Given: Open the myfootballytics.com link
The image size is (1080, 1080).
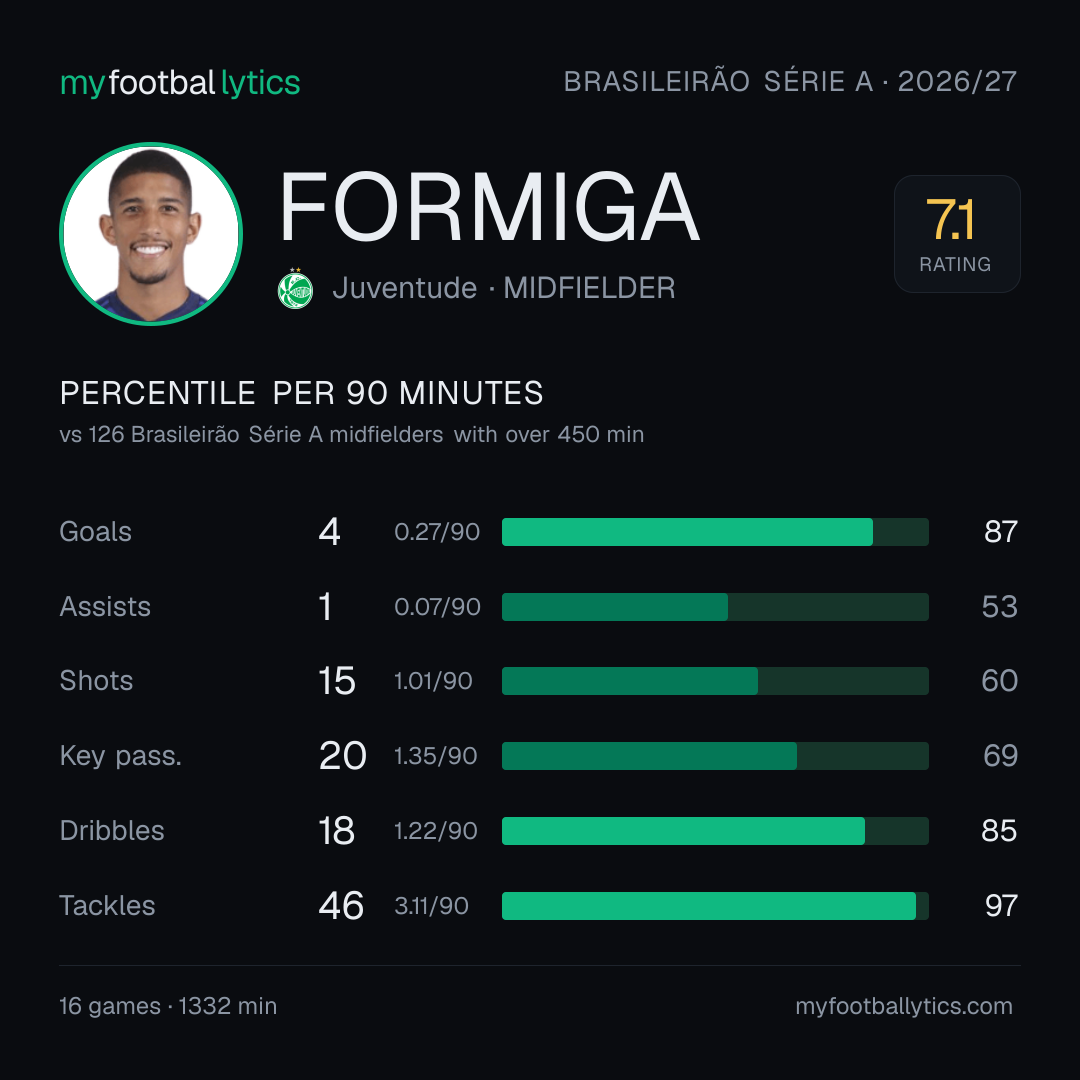Looking at the screenshot, I should [904, 1006].
